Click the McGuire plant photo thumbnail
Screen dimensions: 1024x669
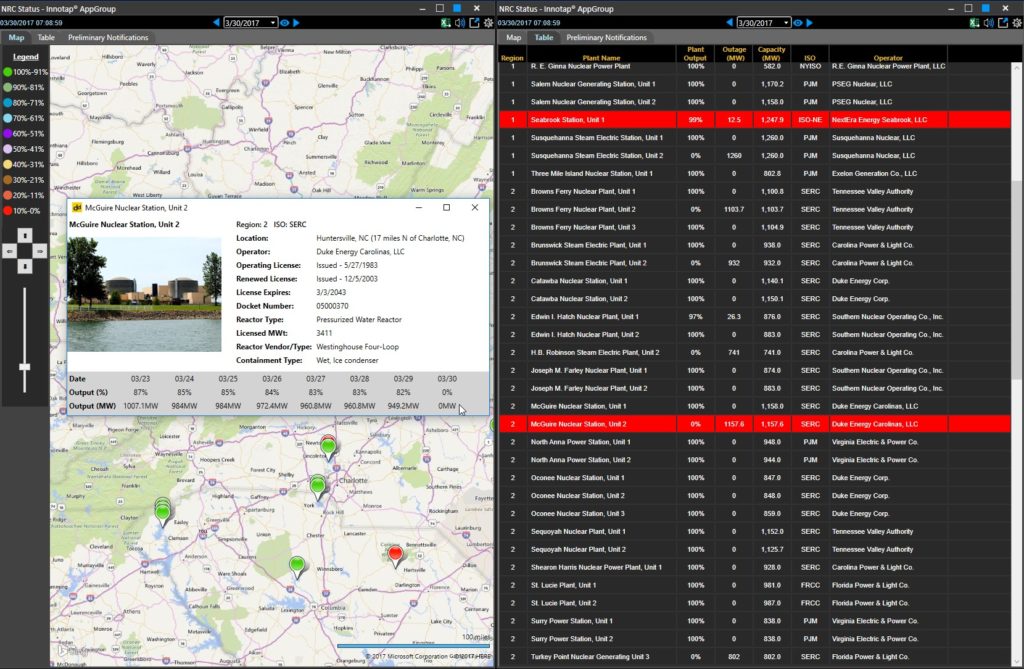pos(144,294)
